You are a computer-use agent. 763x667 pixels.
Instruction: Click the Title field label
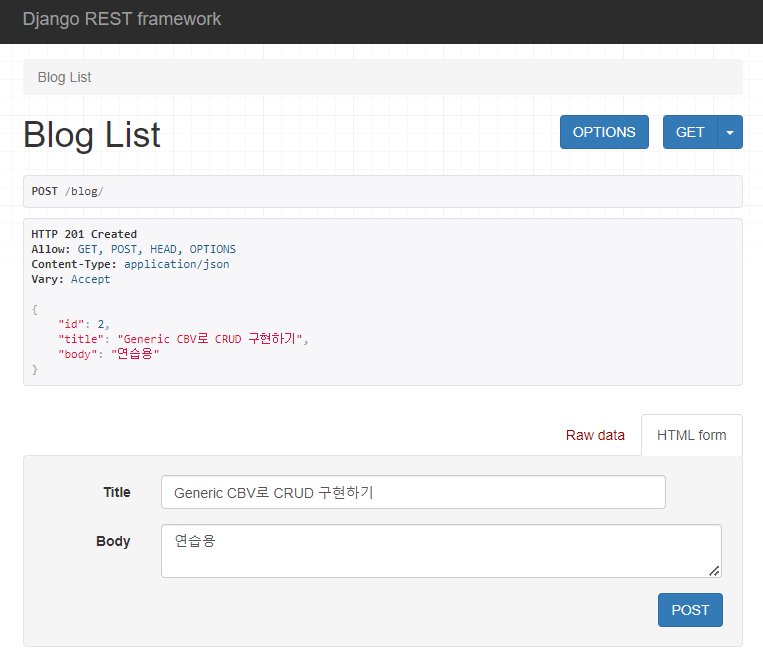117,492
